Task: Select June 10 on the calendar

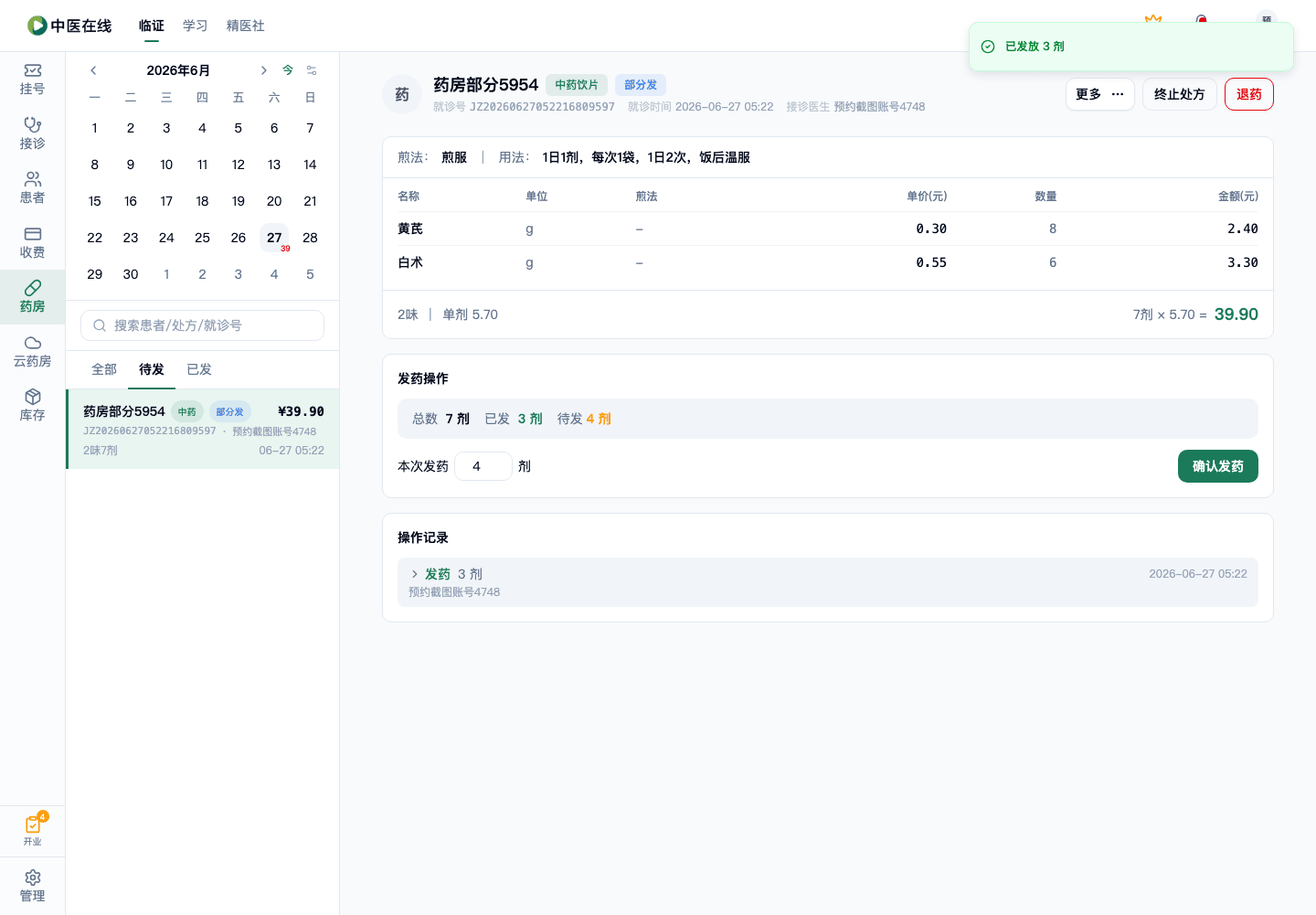Action: (x=166, y=165)
